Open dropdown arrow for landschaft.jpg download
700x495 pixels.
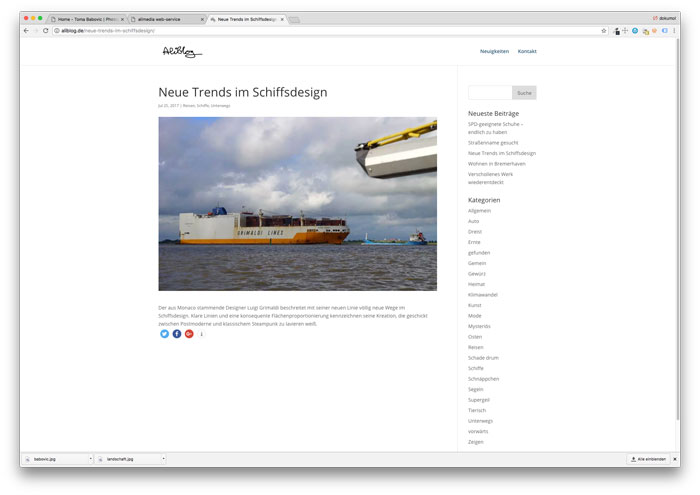pyautogui.click(x=163, y=459)
